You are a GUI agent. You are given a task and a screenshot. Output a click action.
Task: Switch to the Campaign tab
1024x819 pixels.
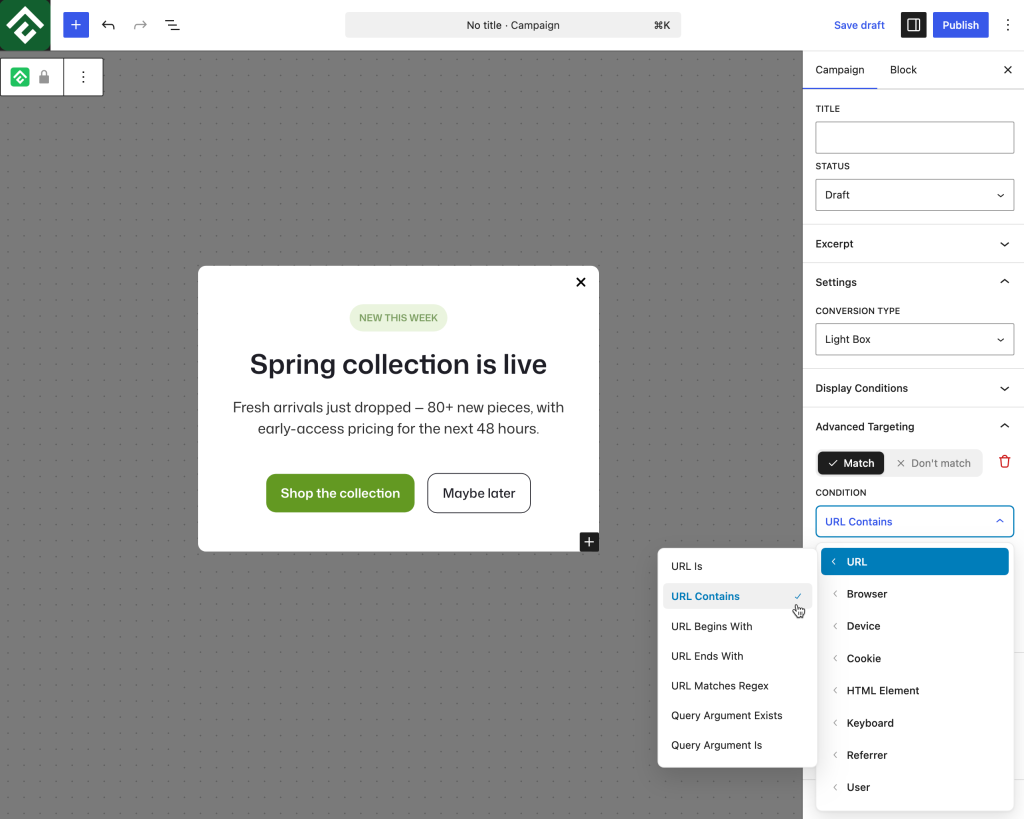839,70
